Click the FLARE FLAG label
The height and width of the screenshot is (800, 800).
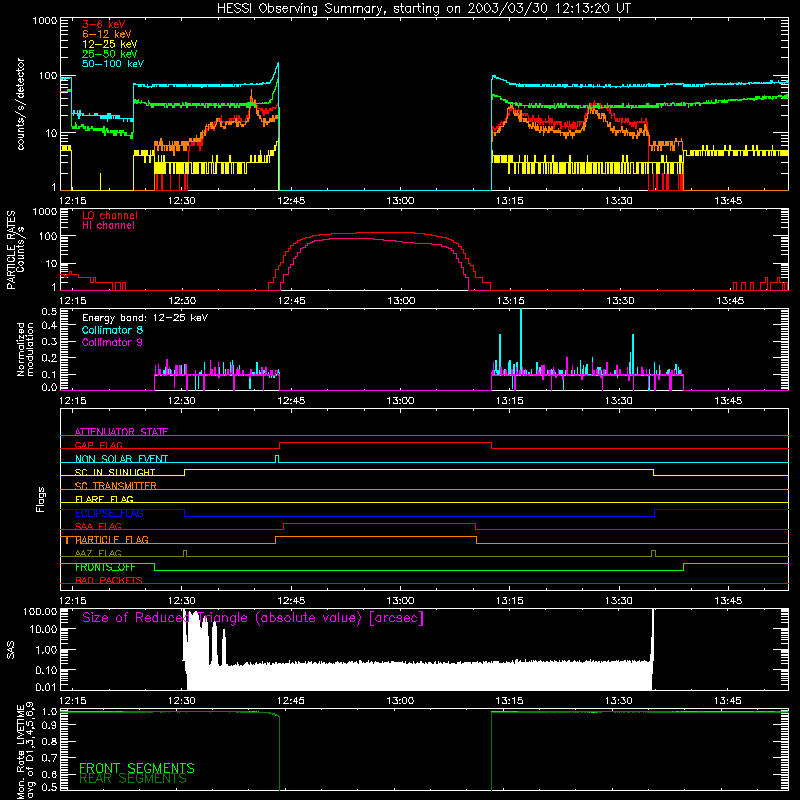point(104,499)
